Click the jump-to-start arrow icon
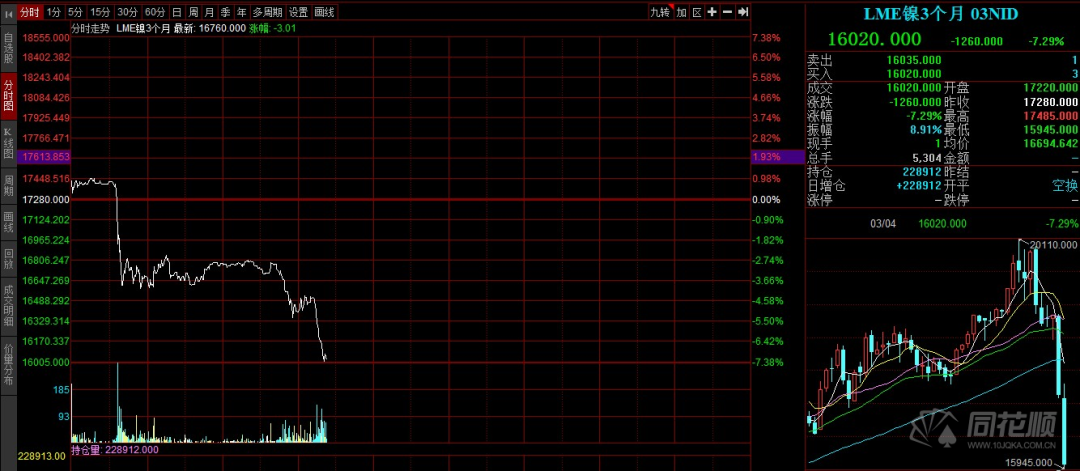 tap(8, 12)
